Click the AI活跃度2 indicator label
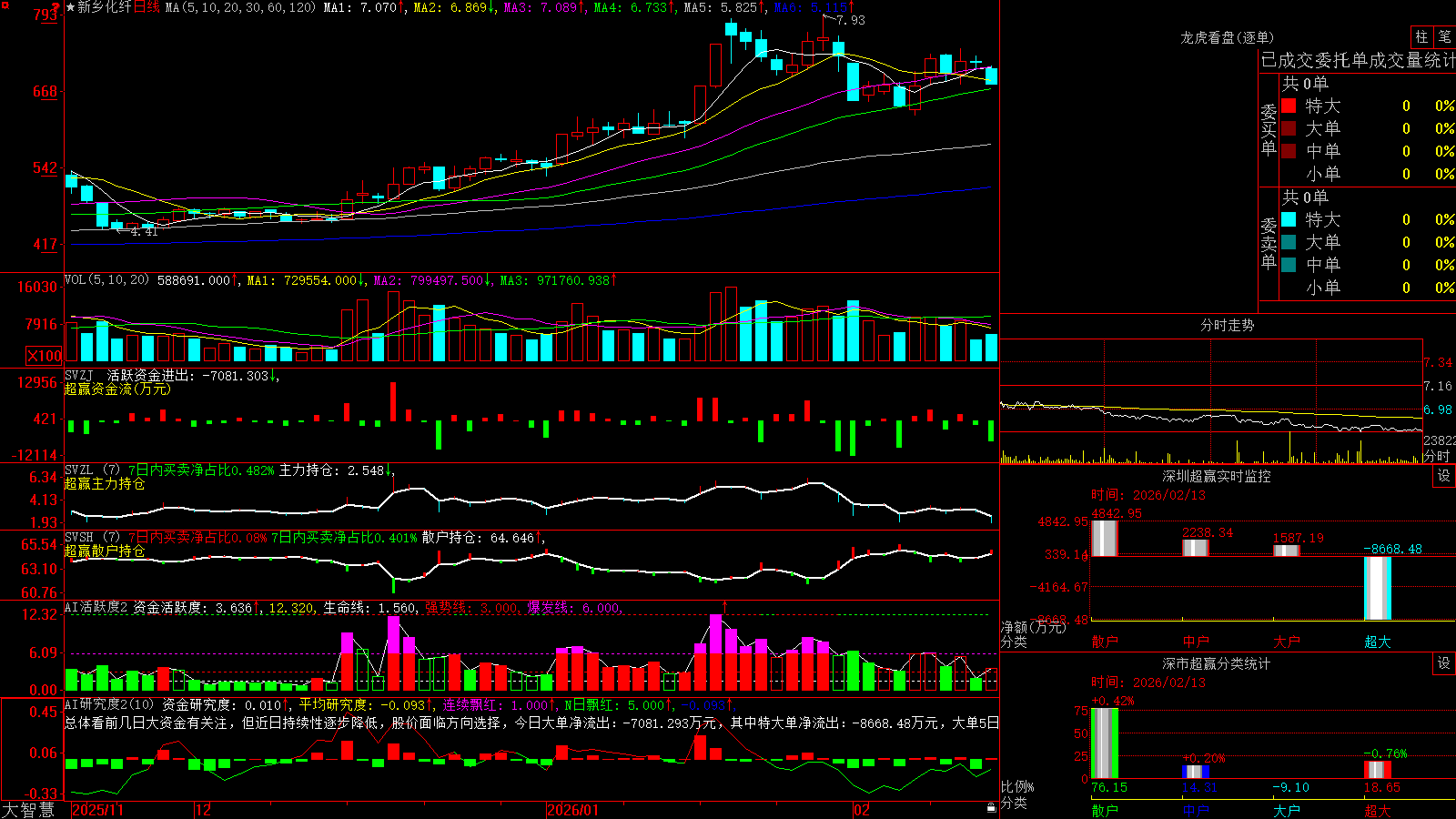Viewport: 1456px width, 819px height. (x=96, y=607)
